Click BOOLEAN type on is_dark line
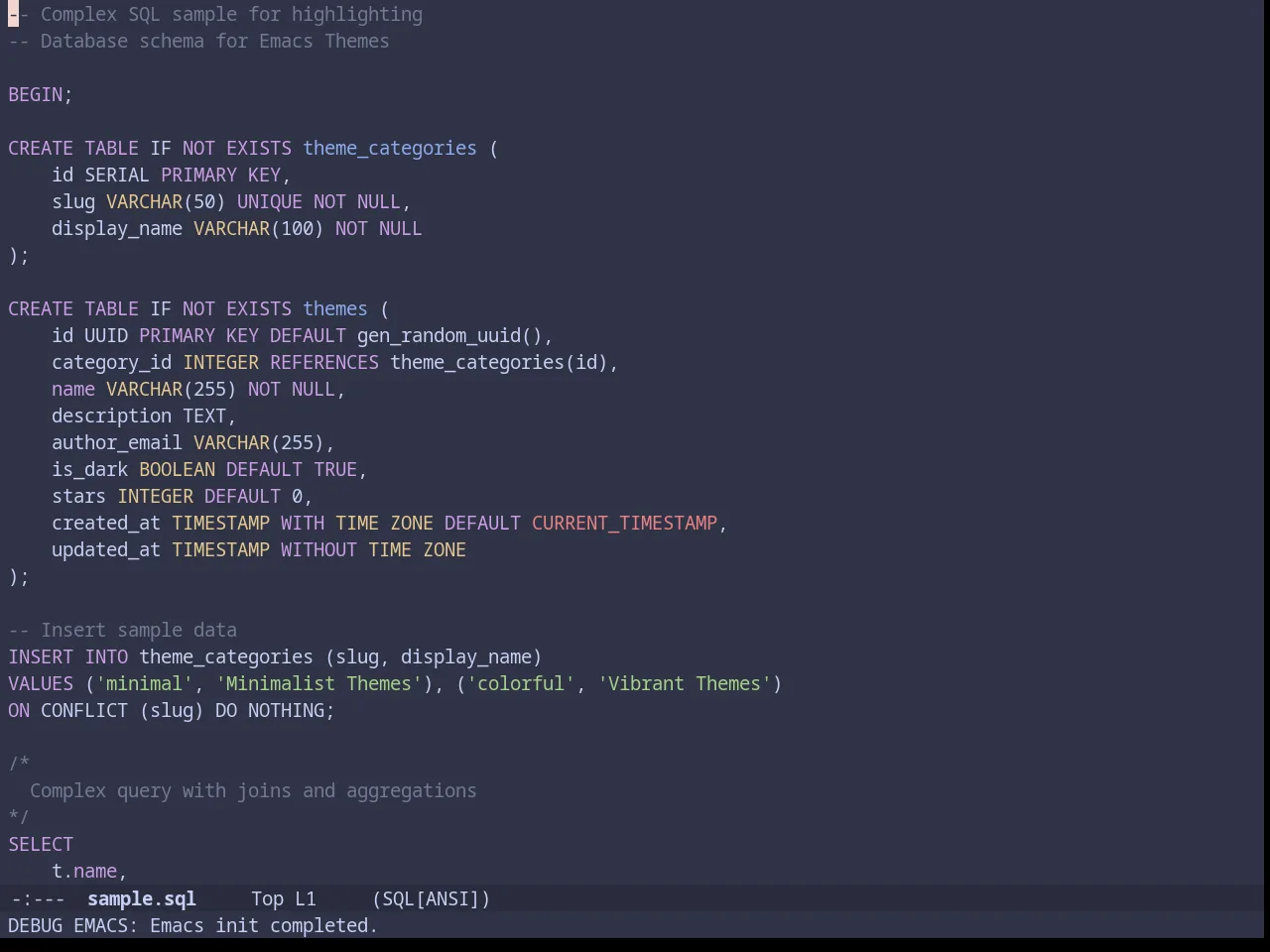 coord(178,469)
